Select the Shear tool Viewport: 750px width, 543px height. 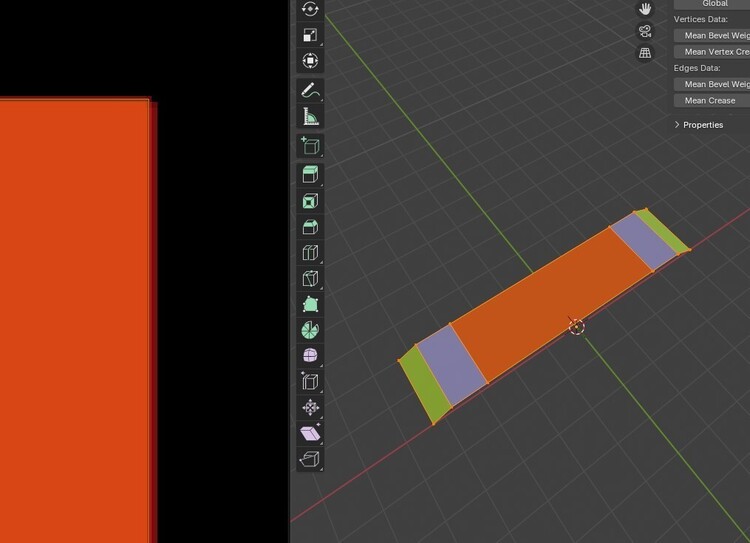(x=310, y=434)
